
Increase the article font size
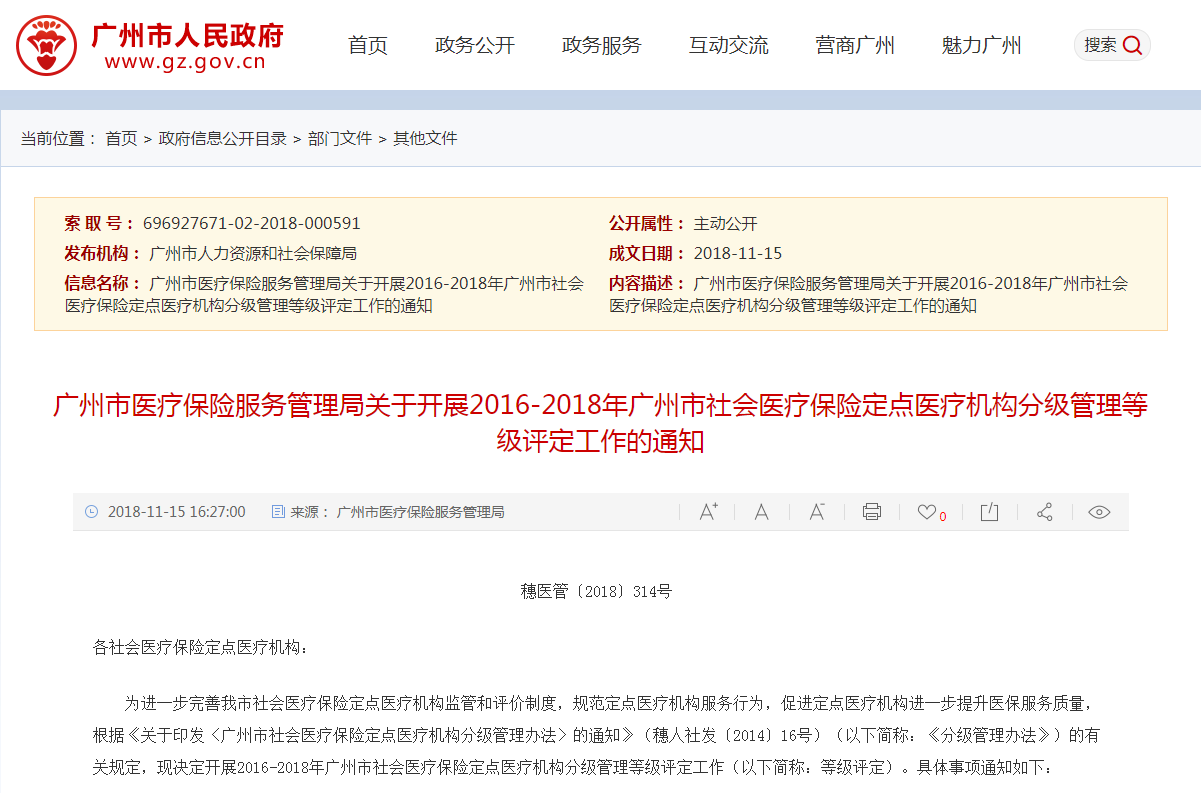pos(709,511)
